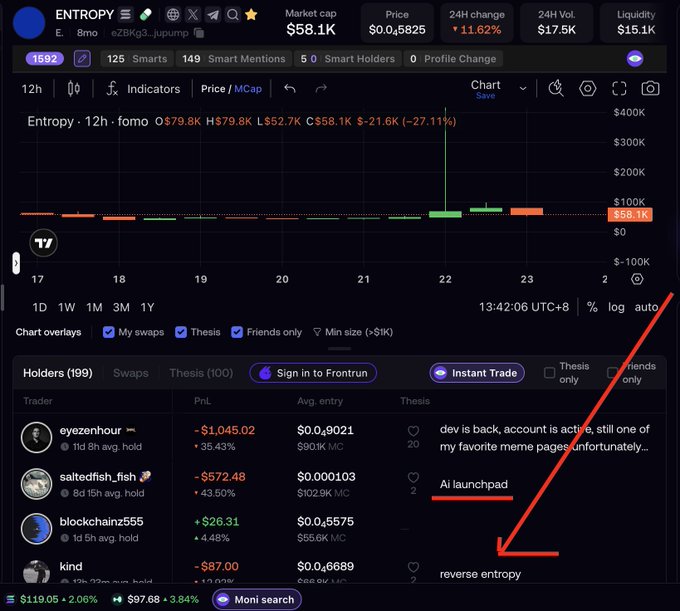Open the Moni search button
This screenshot has height=611, width=680.
click(x=257, y=600)
